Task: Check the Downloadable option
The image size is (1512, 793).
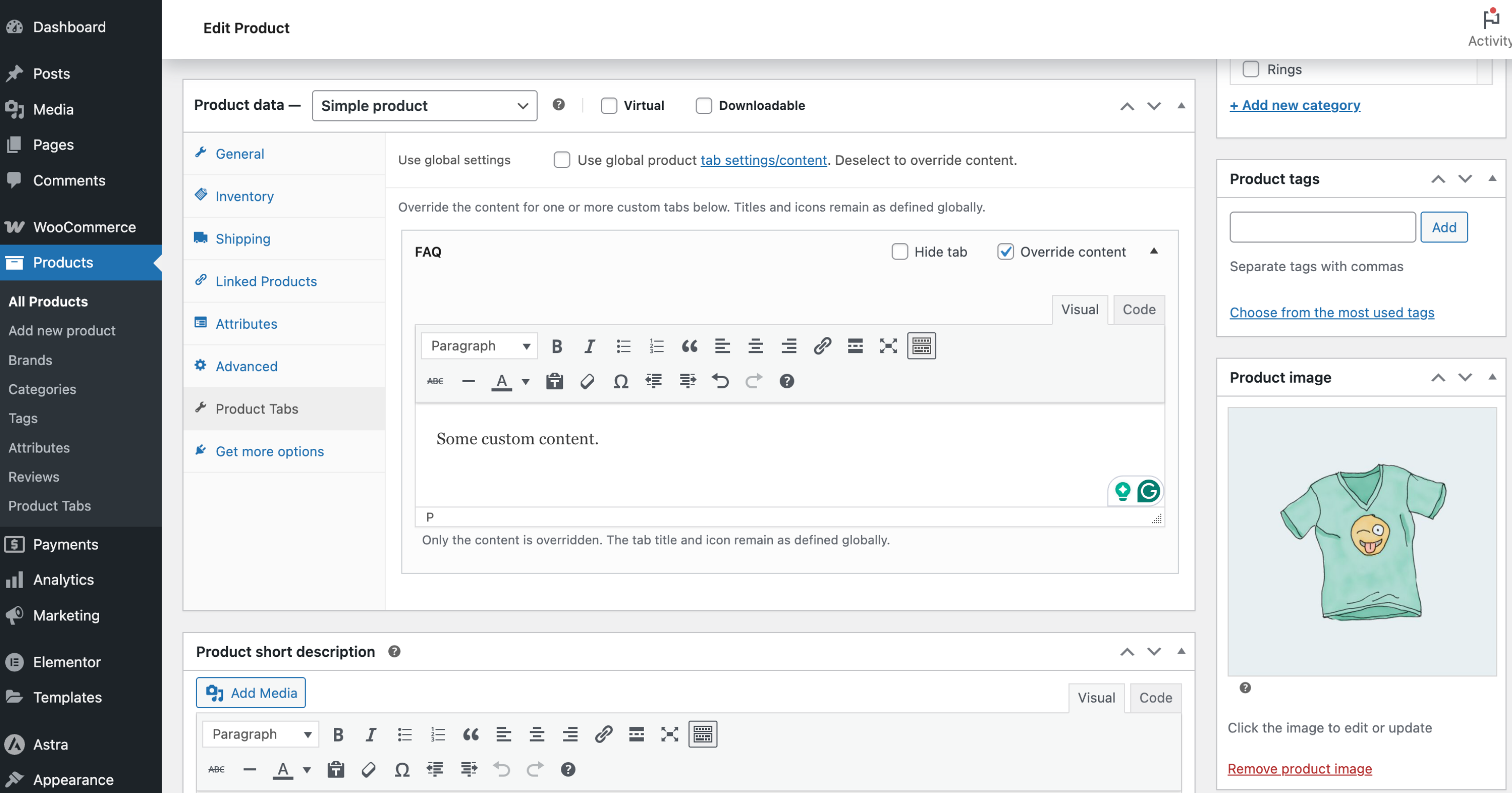Action: (x=704, y=106)
